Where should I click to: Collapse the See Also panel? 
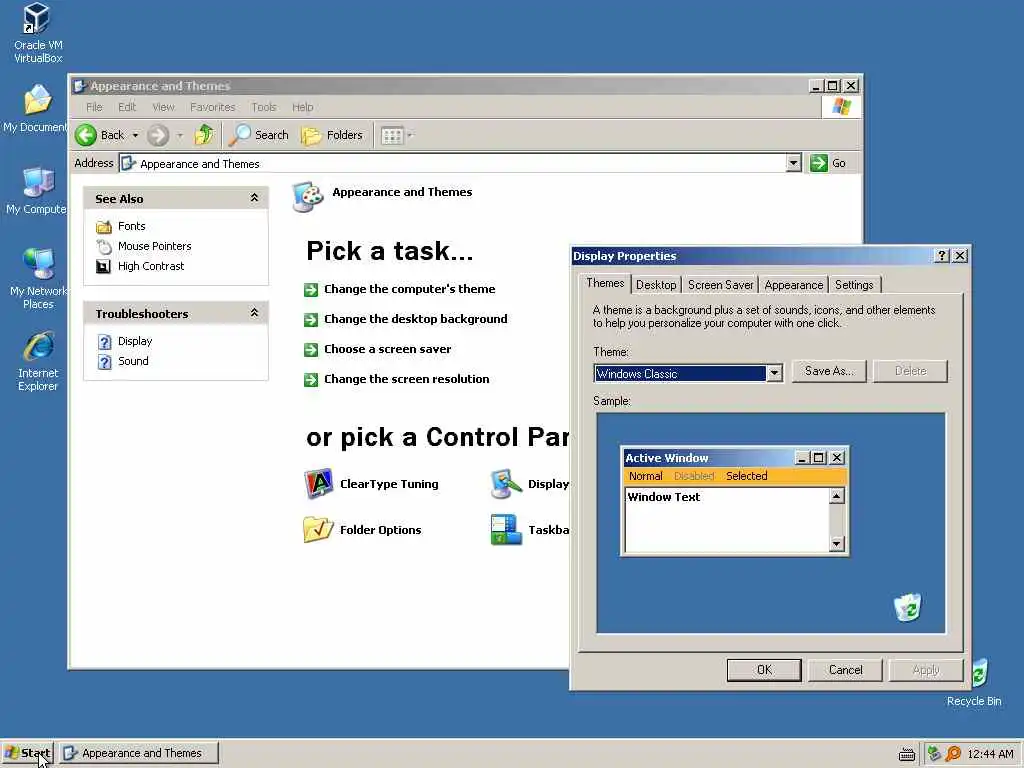(254, 198)
